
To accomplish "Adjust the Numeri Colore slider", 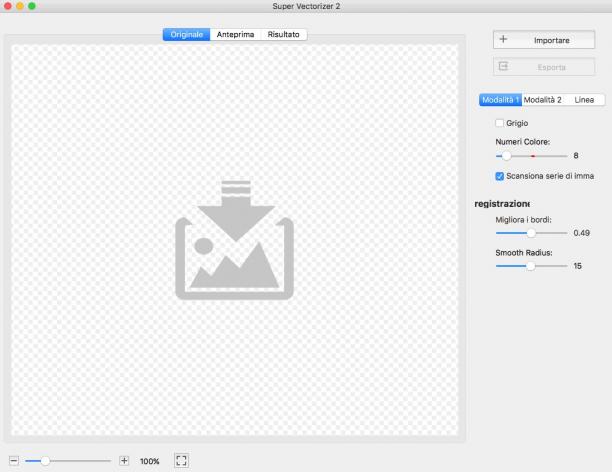I will tap(531, 156).
